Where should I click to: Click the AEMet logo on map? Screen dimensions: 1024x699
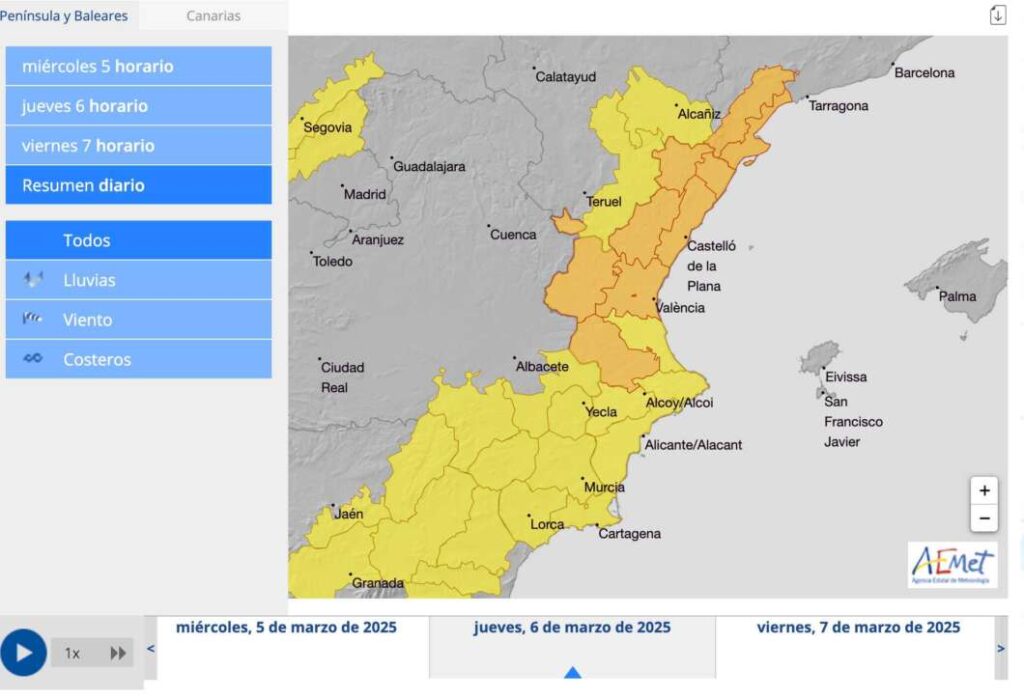click(952, 565)
